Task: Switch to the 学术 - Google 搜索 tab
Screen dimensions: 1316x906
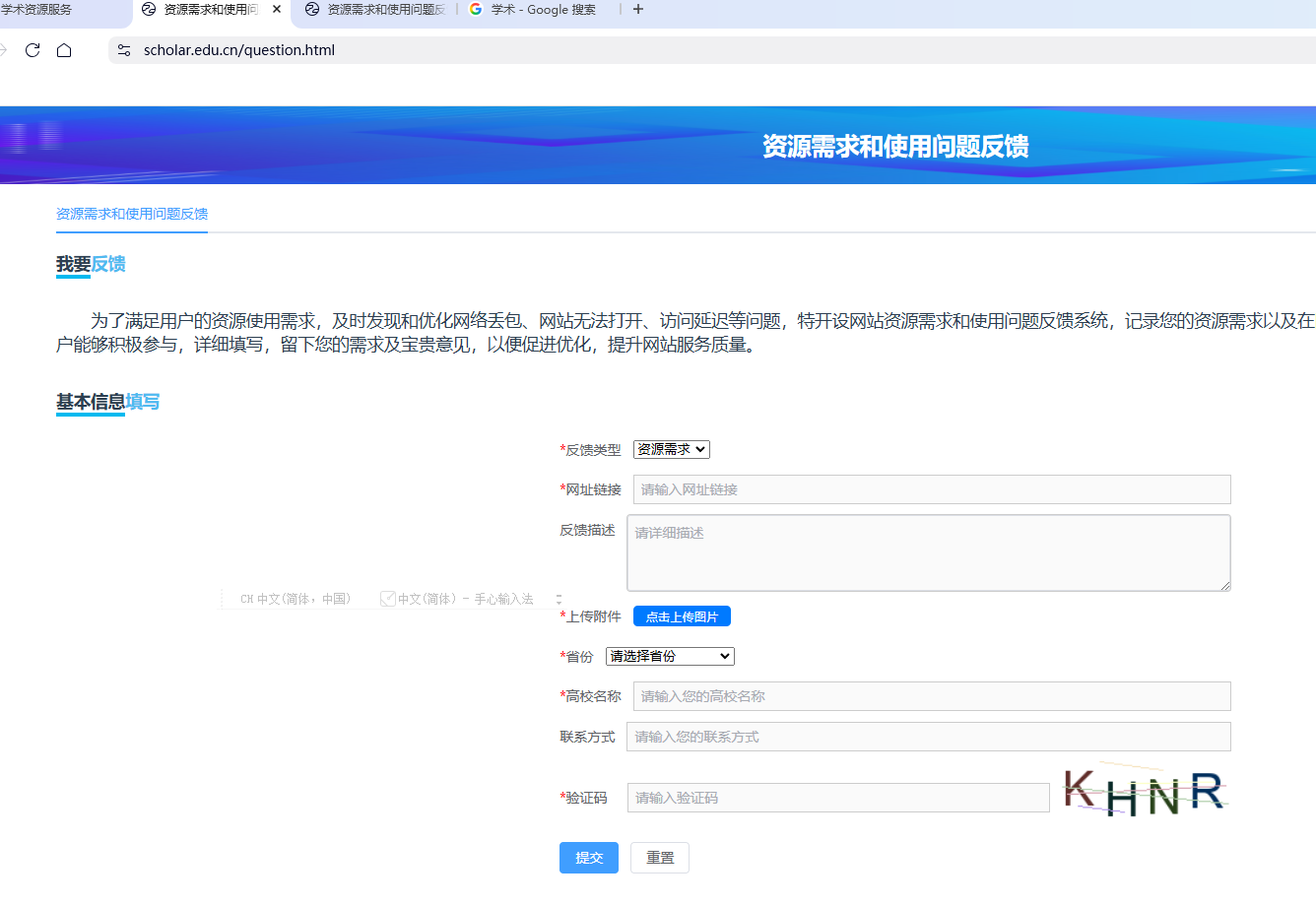Action: coord(543,9)
